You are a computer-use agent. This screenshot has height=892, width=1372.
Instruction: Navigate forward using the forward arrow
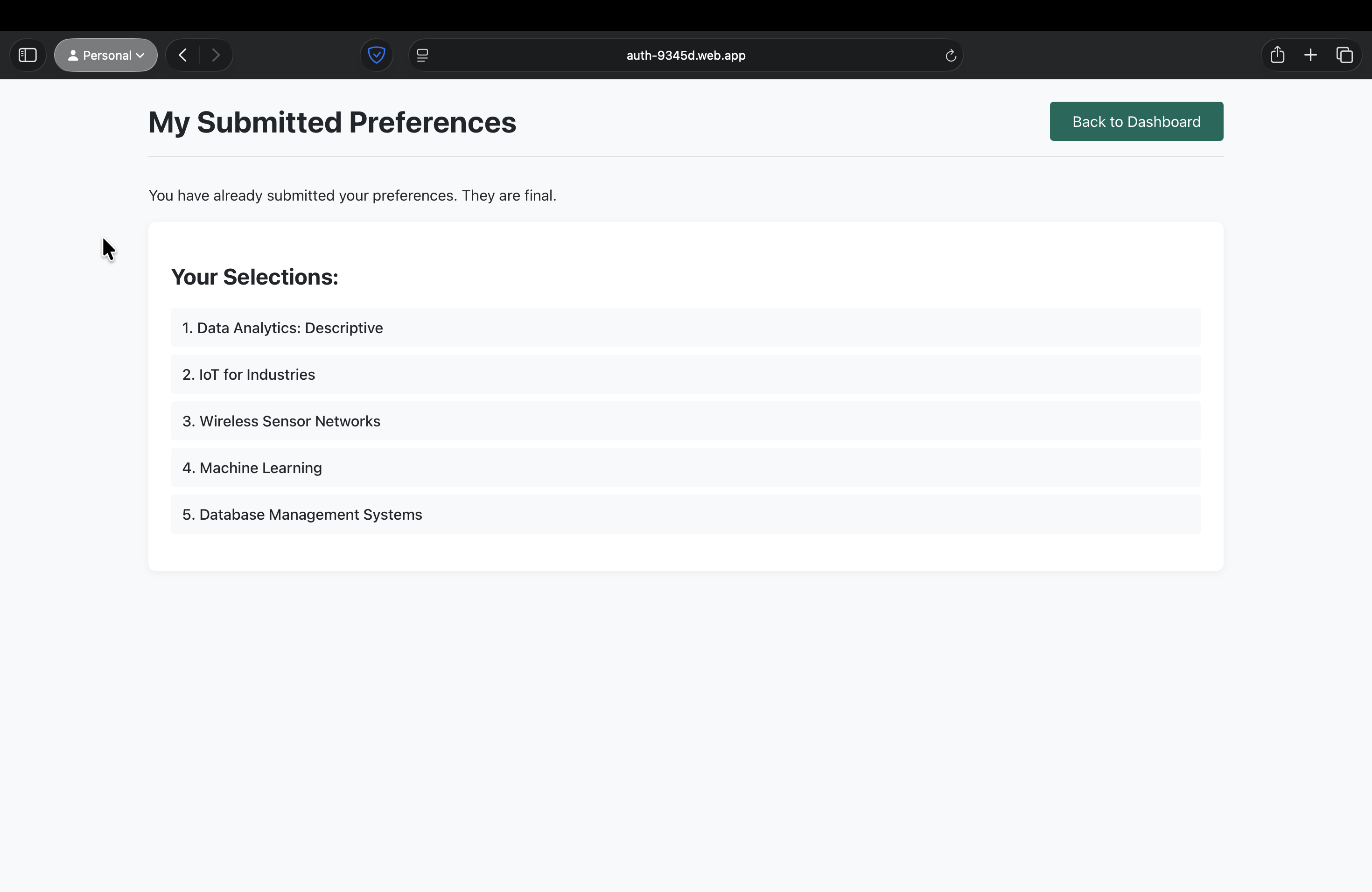216,55
